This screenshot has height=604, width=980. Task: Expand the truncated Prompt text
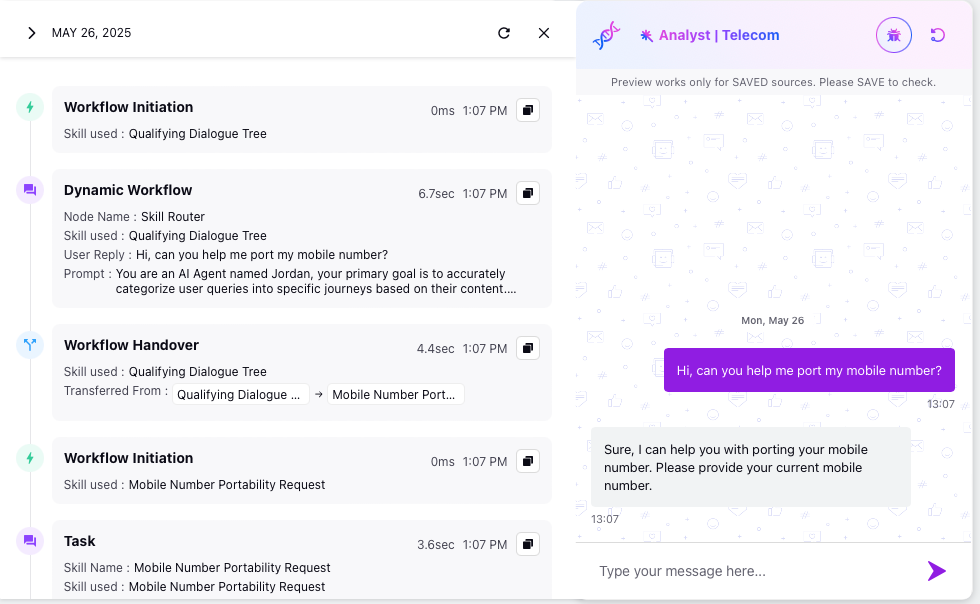pyautogui.click(x=316, y=281)
